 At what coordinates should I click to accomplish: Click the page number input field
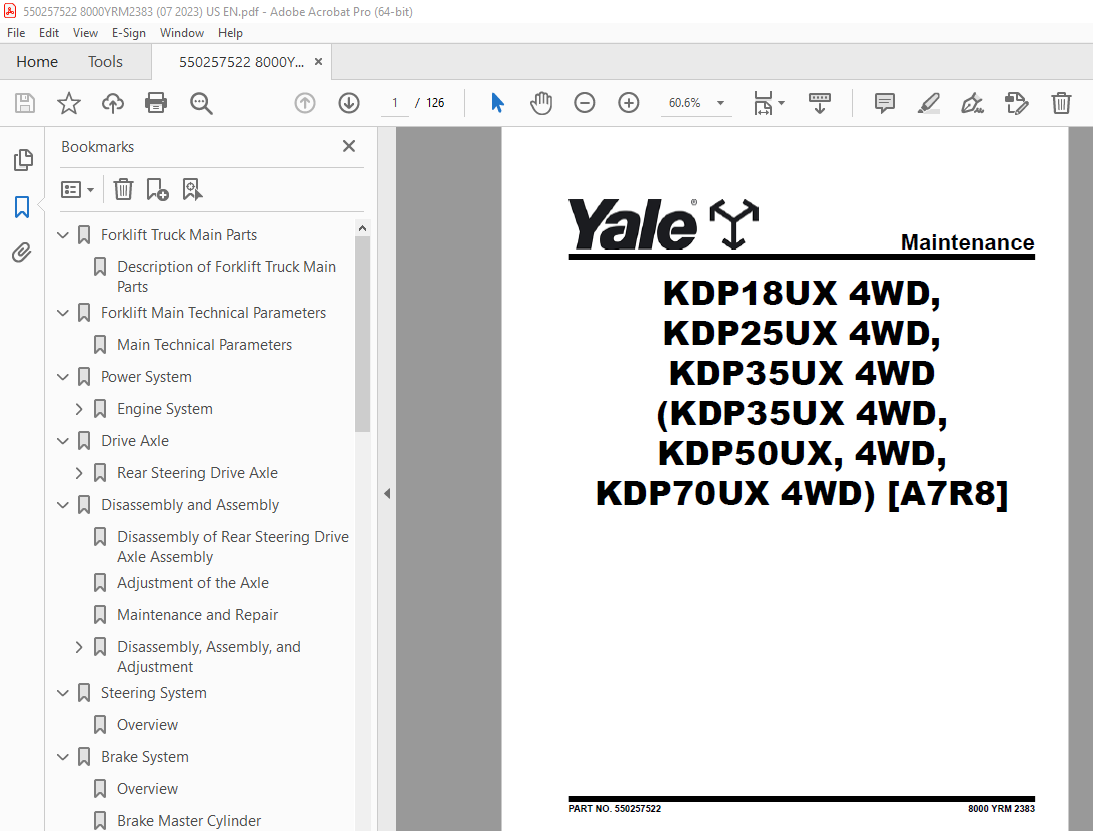point(395,103)
